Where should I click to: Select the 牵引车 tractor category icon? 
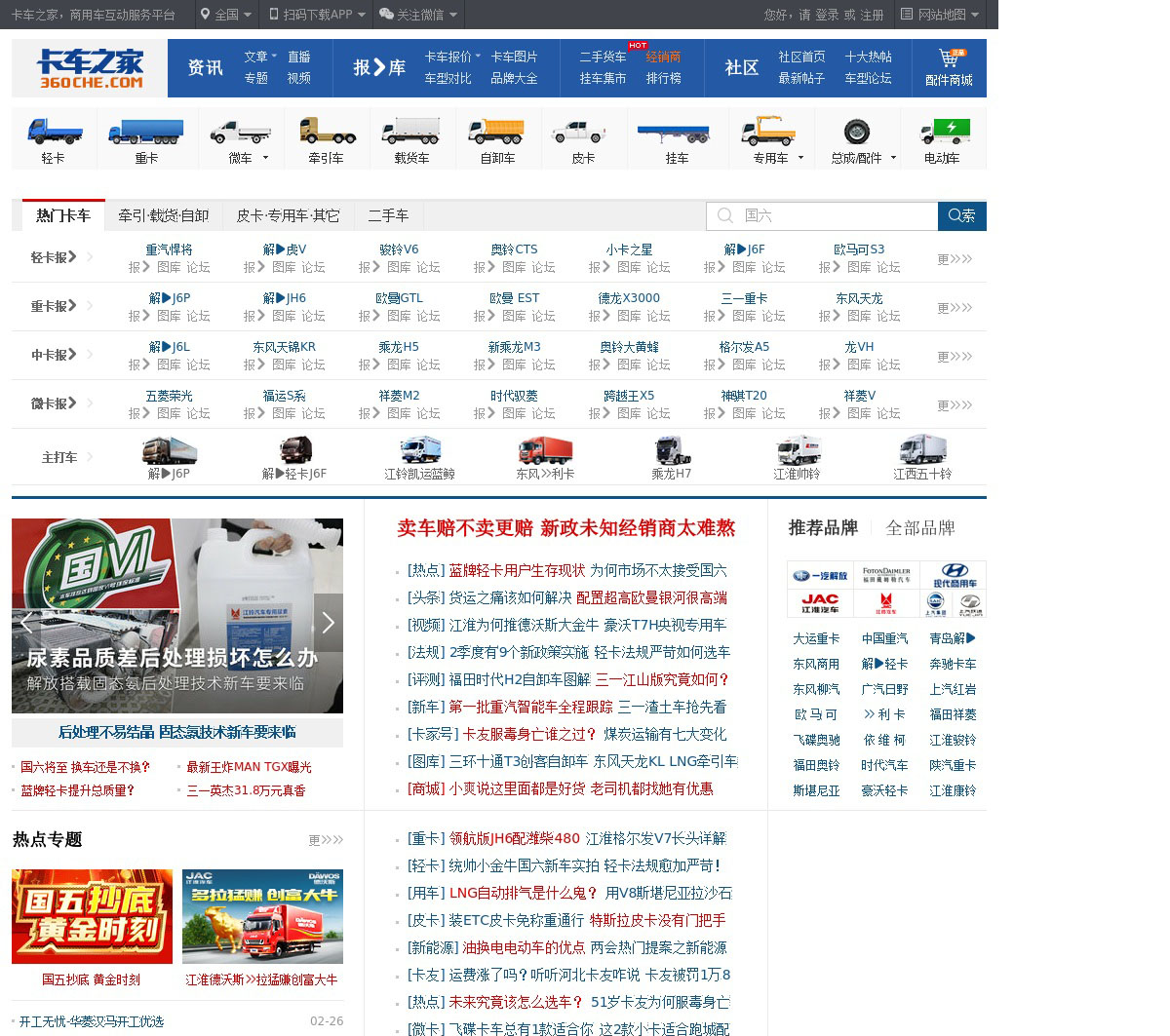click(326, 139)
